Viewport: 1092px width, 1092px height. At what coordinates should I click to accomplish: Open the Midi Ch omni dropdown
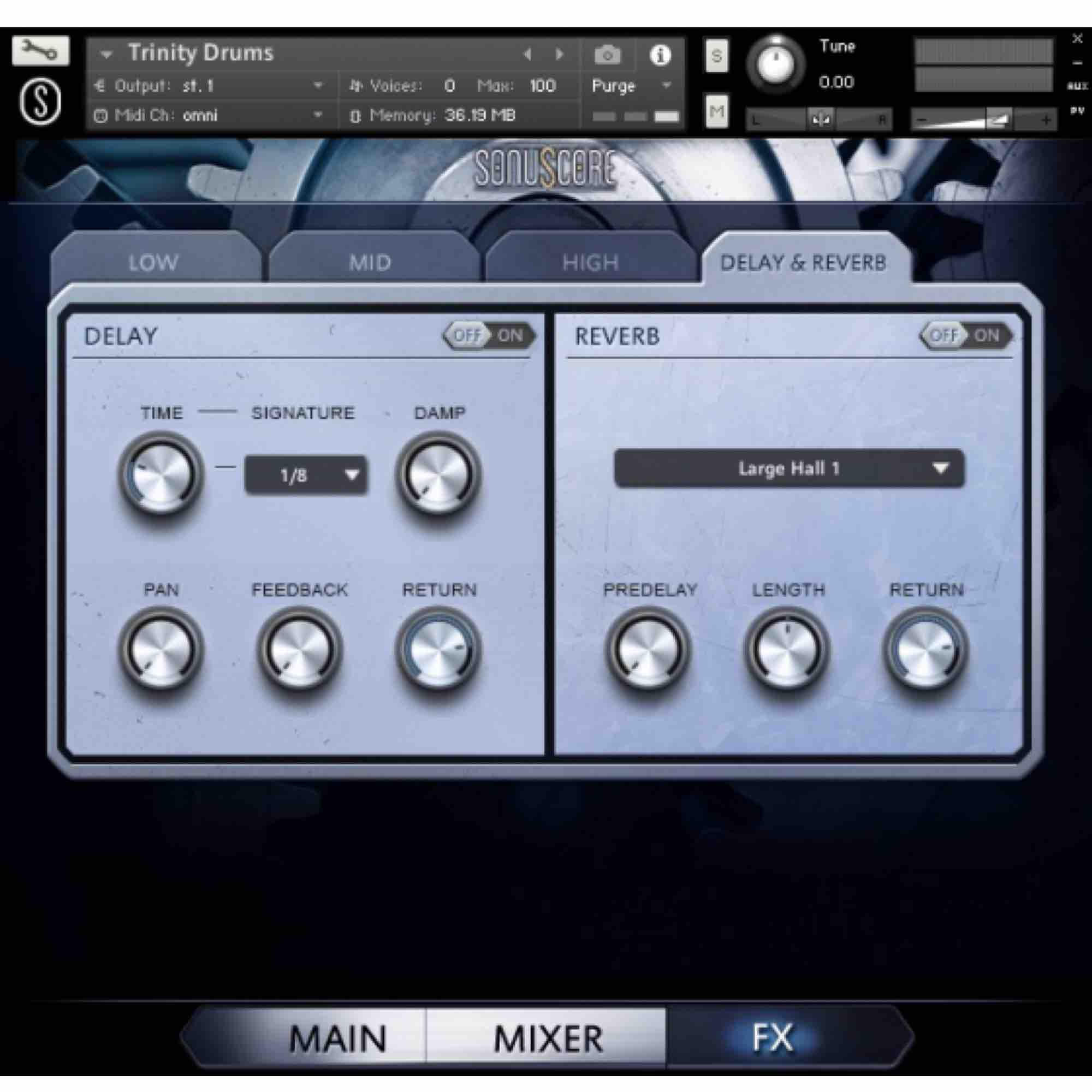click(x=209, y=116)
